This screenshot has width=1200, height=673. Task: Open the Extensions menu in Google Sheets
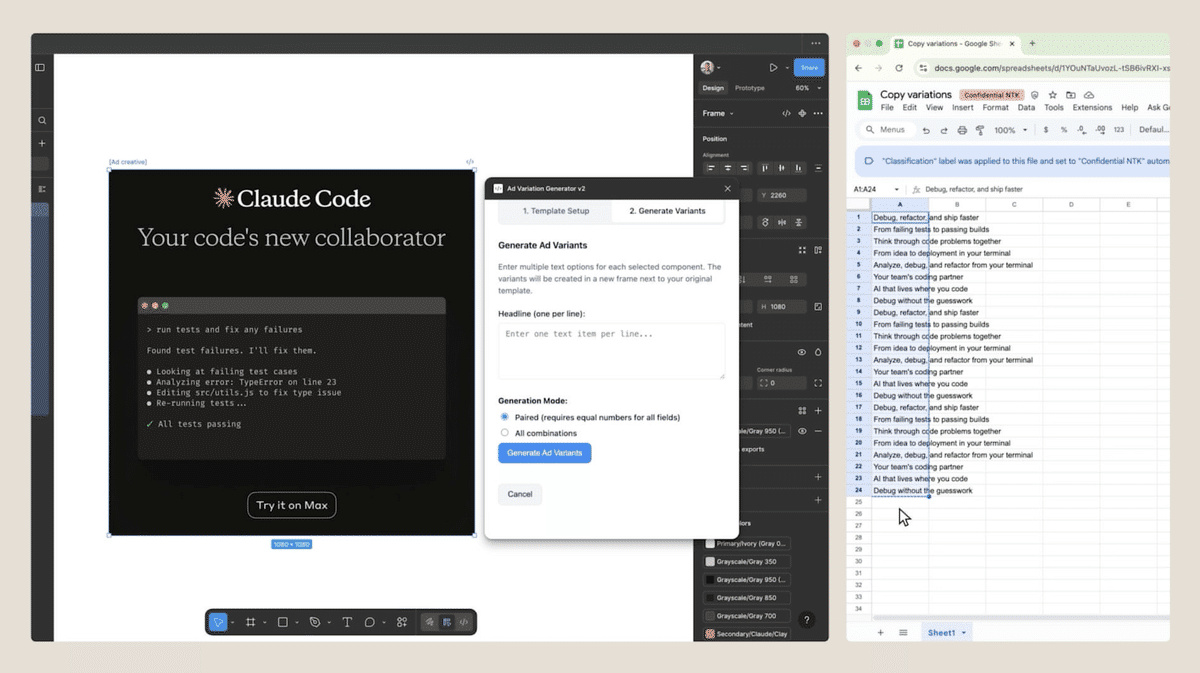[1092, 107]
